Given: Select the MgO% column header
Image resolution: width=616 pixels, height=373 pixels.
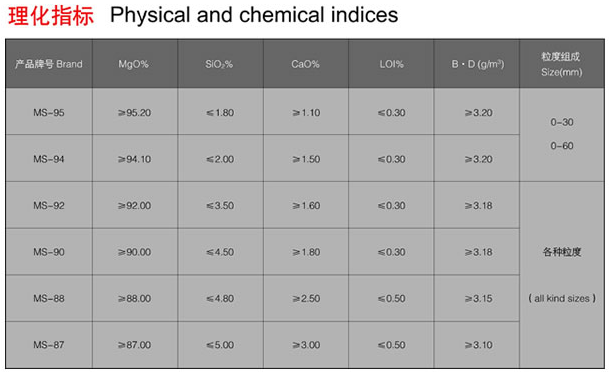Looking at the screenshot, I should coord(134,64).
